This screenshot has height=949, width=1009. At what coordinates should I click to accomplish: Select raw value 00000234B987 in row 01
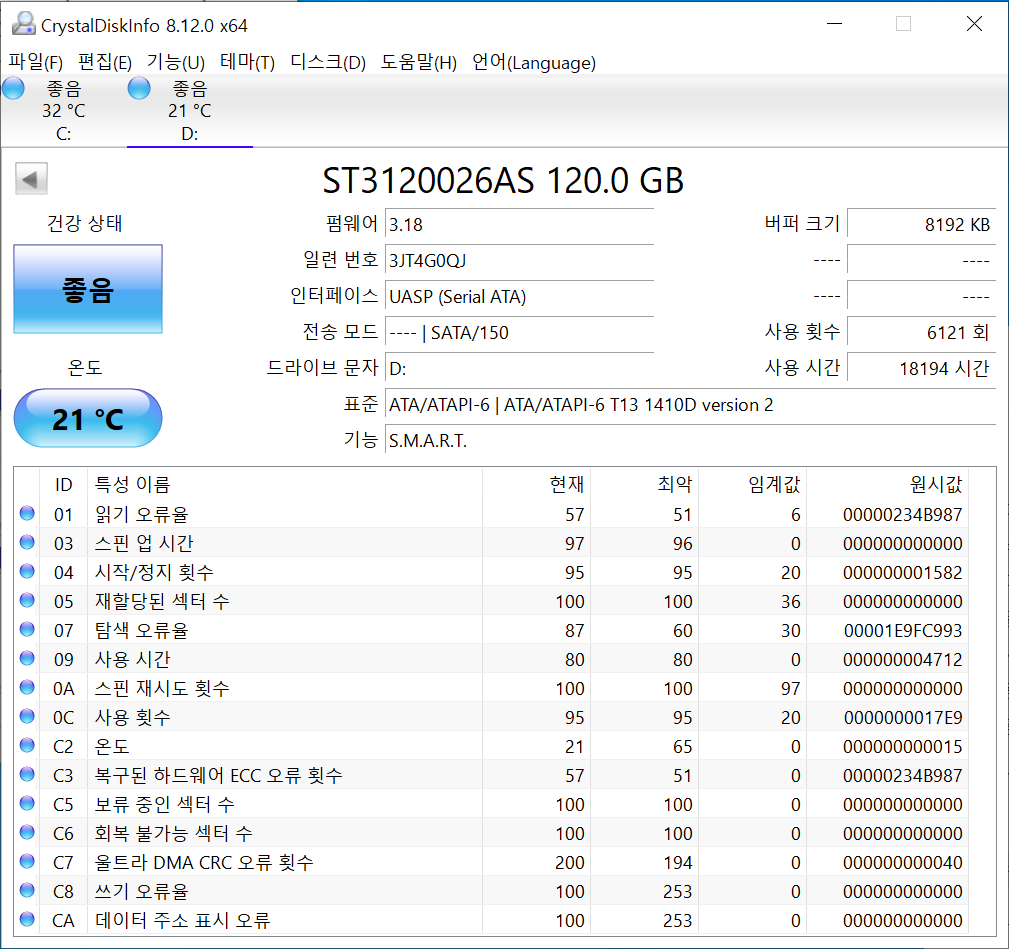902,515
